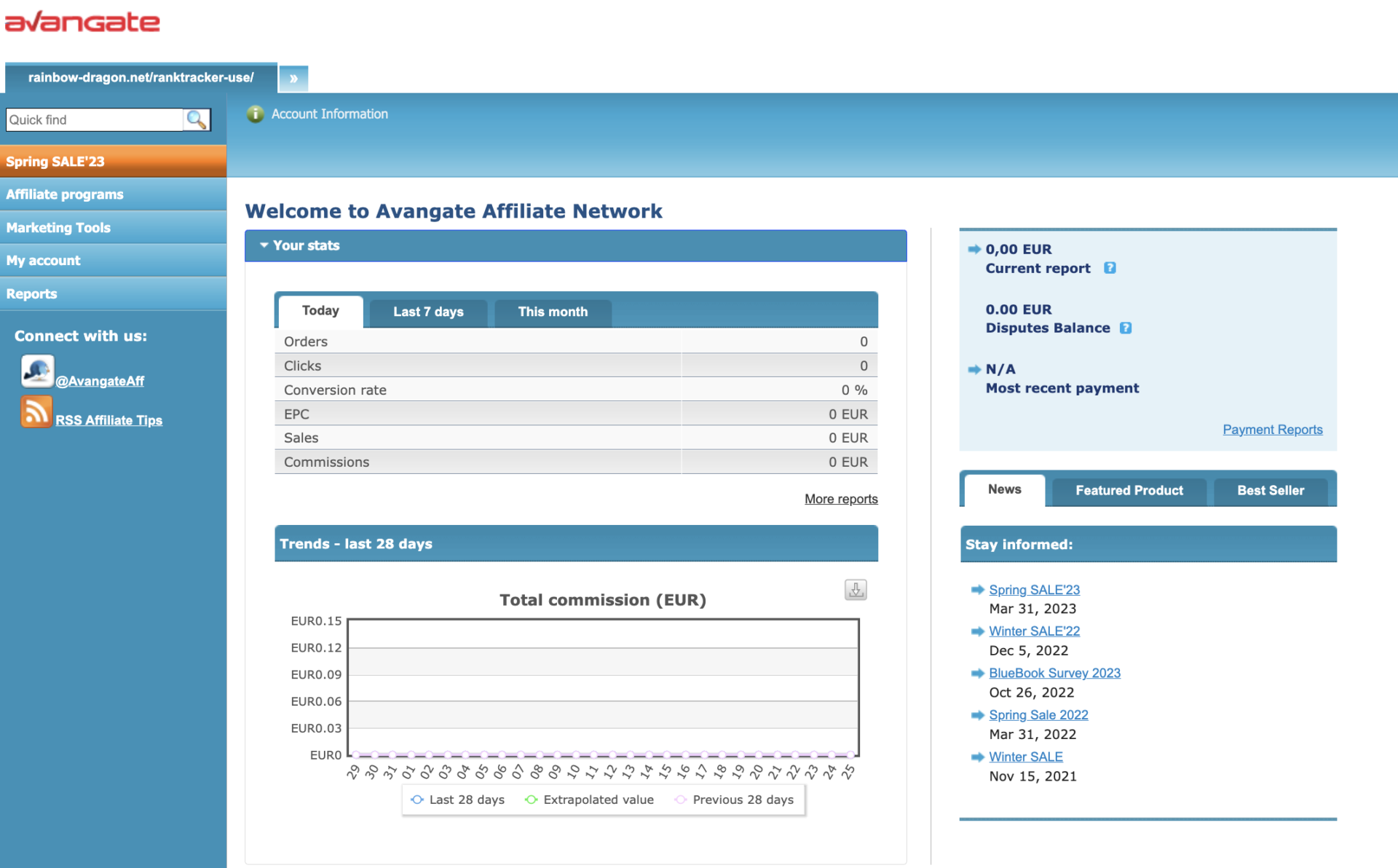Open the Spring Sale 2022 news link
Viewport: 1398px width, 868px height.
coord(1038,715)
